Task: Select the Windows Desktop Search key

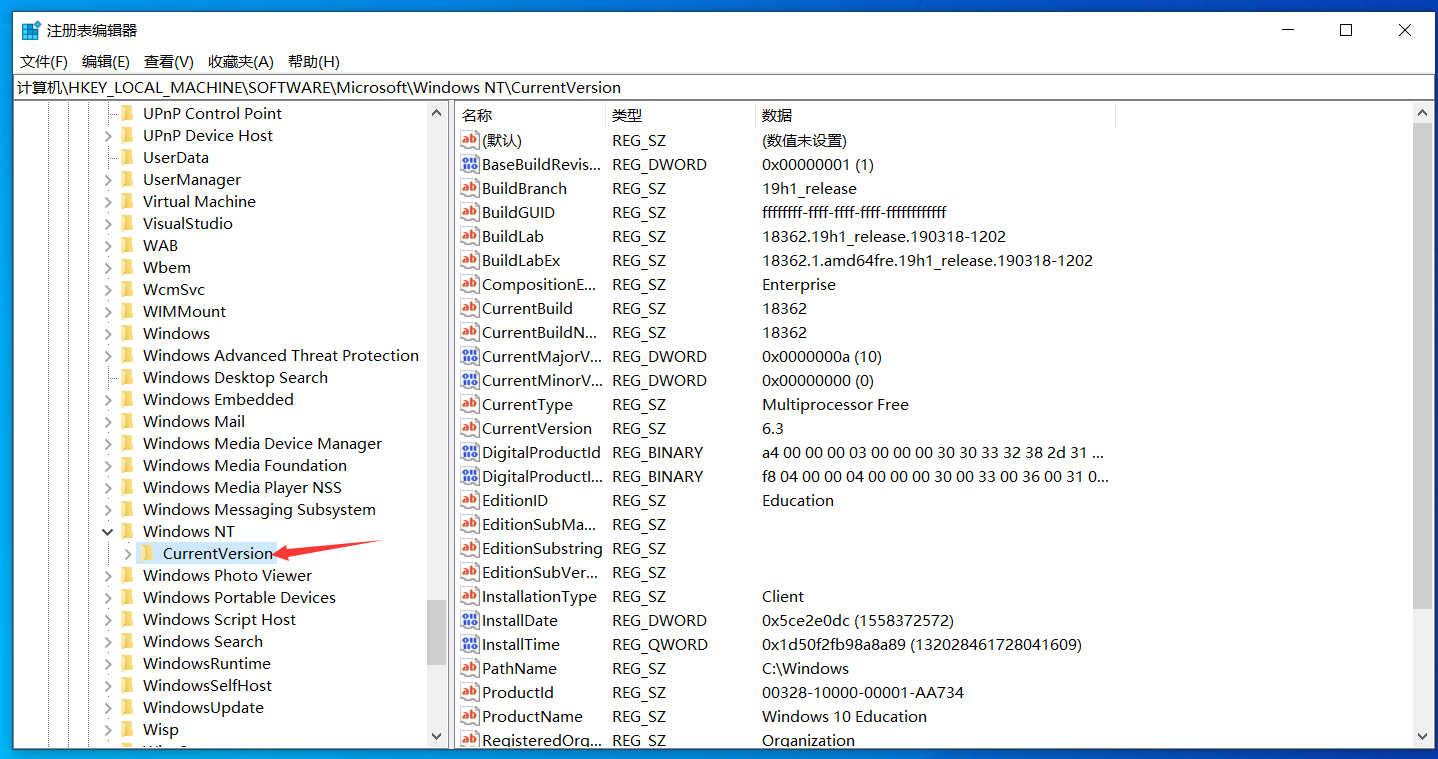Action: tap(235, 377)
